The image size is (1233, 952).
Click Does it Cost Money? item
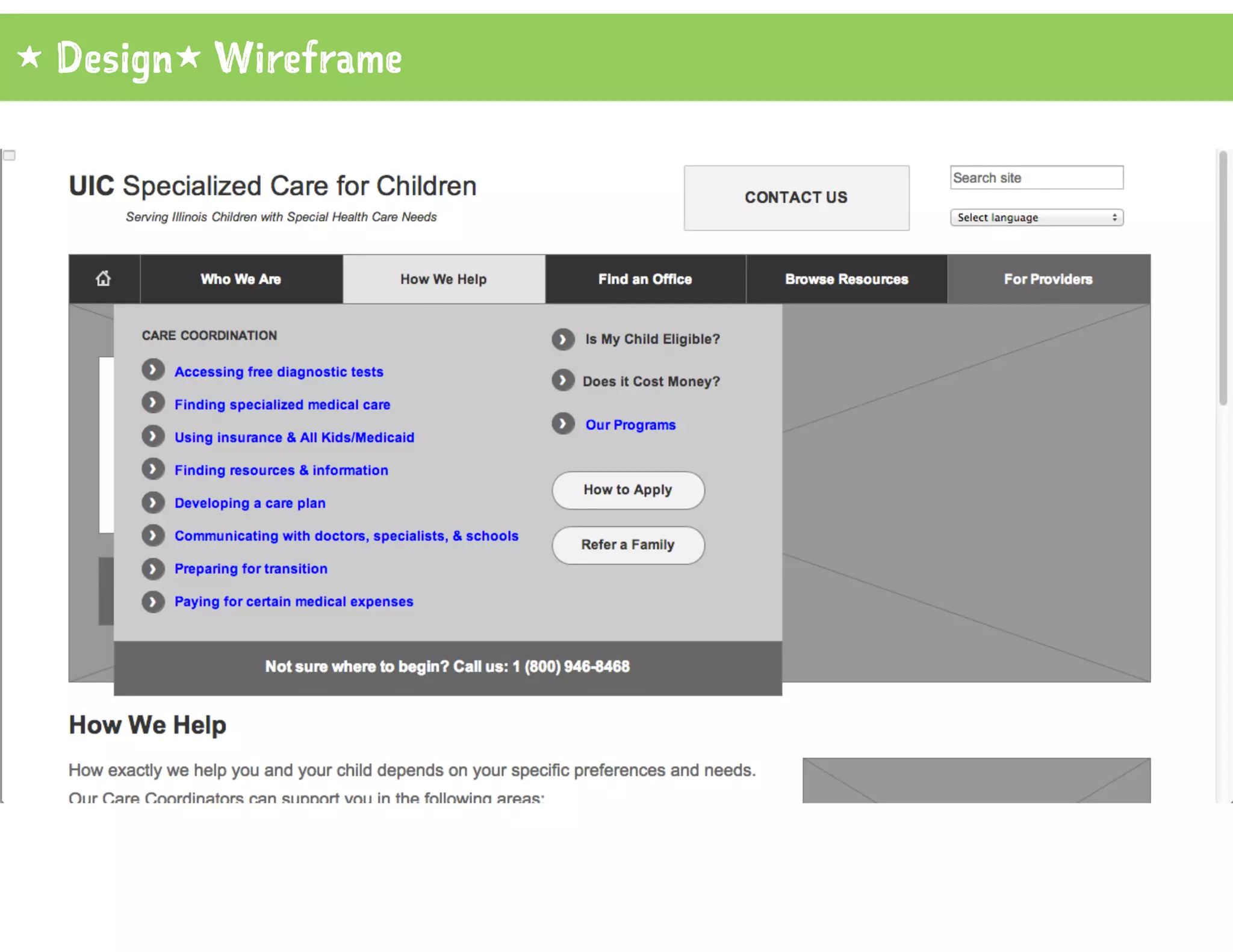tap(651, 382)
